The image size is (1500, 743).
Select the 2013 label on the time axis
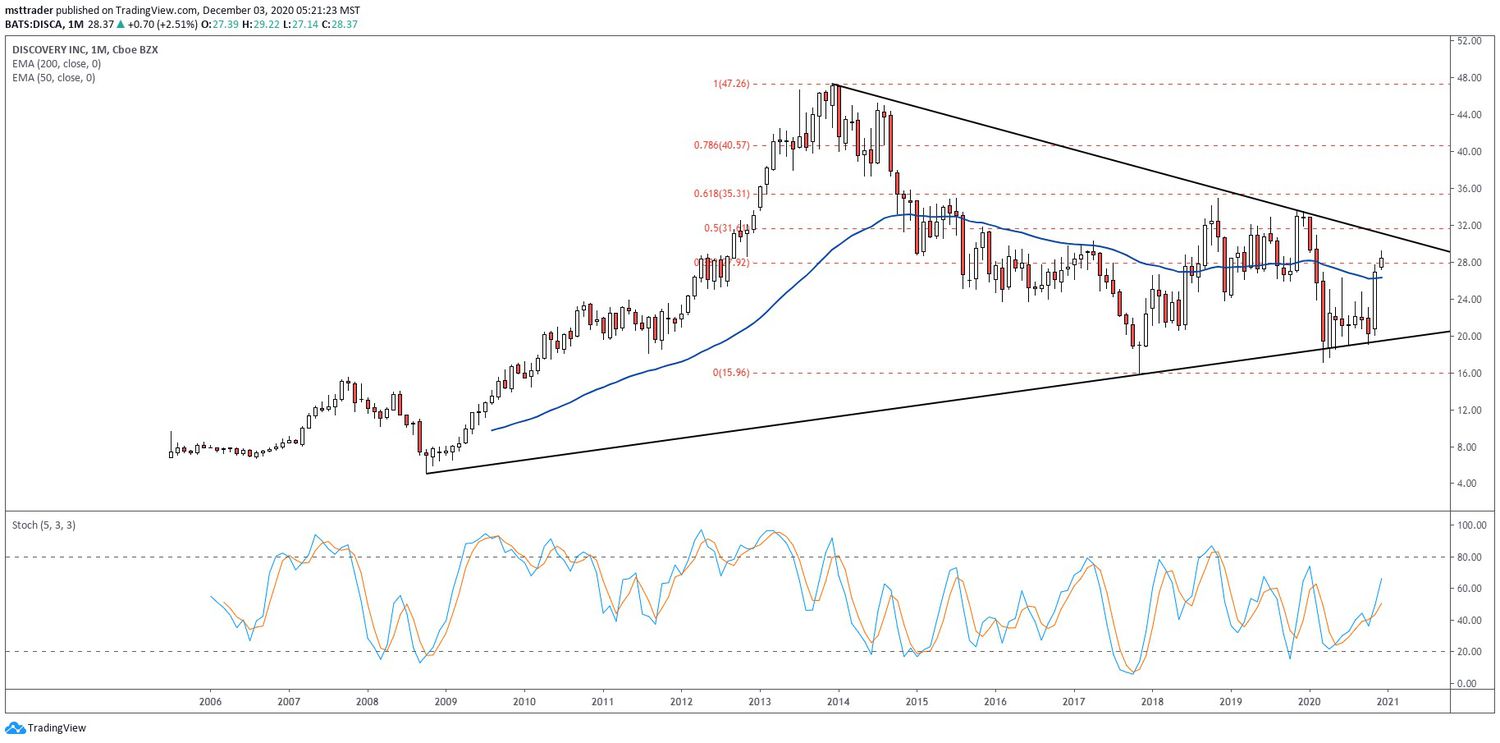point(760,703)
